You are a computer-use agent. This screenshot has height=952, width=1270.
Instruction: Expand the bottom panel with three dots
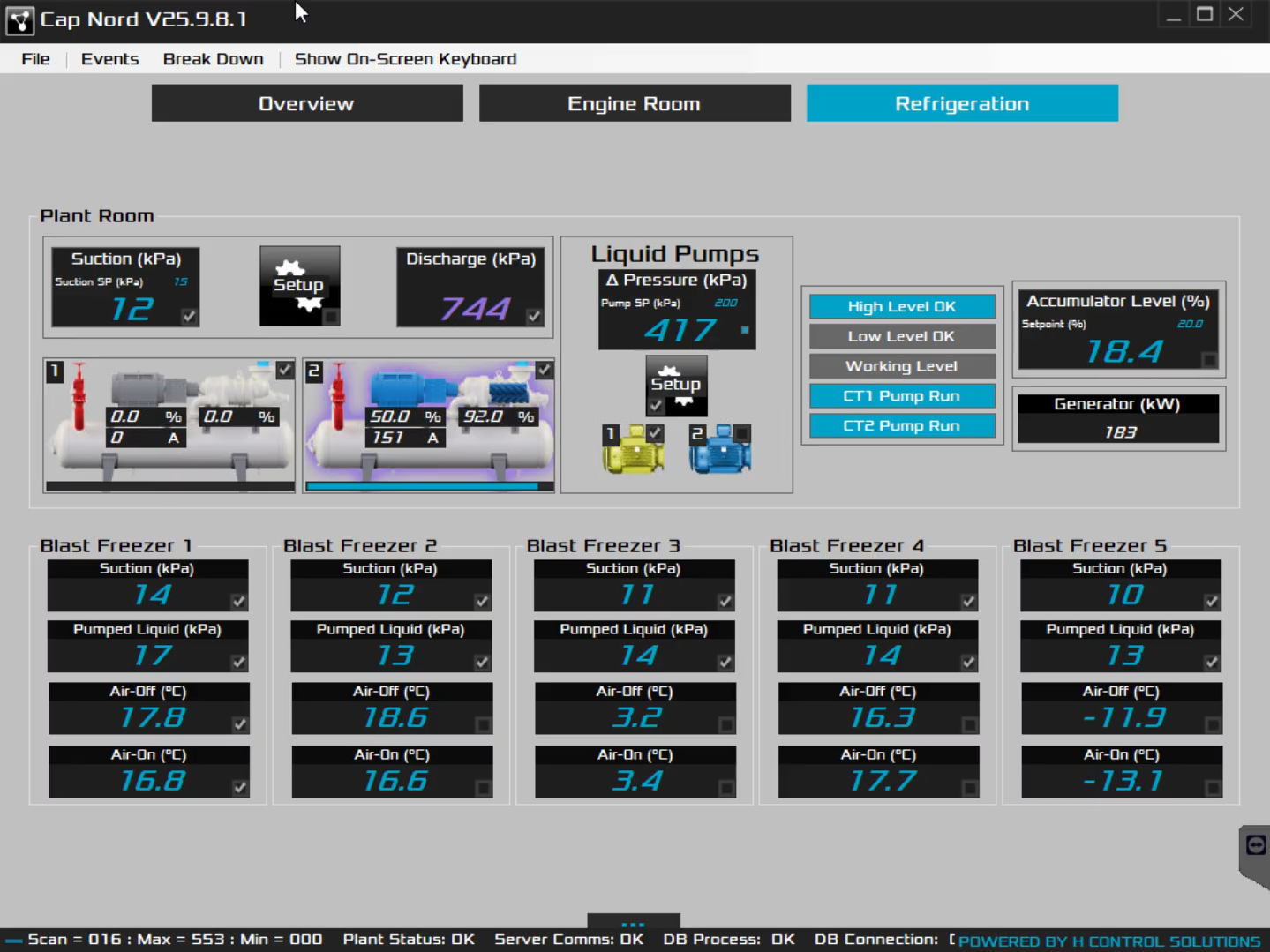pos(633,924)
